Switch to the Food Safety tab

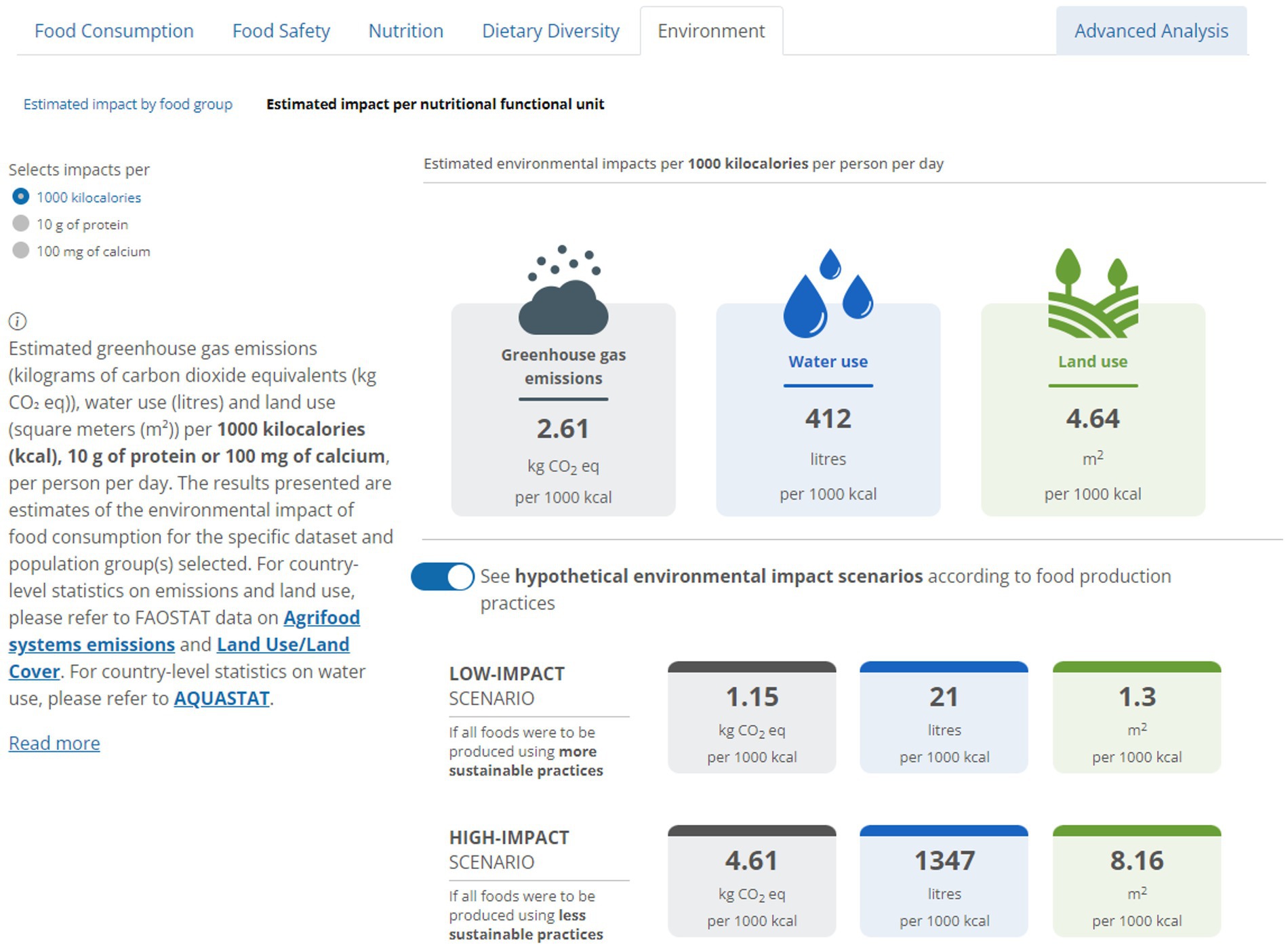pyautogui.click(x=281, y=31)
